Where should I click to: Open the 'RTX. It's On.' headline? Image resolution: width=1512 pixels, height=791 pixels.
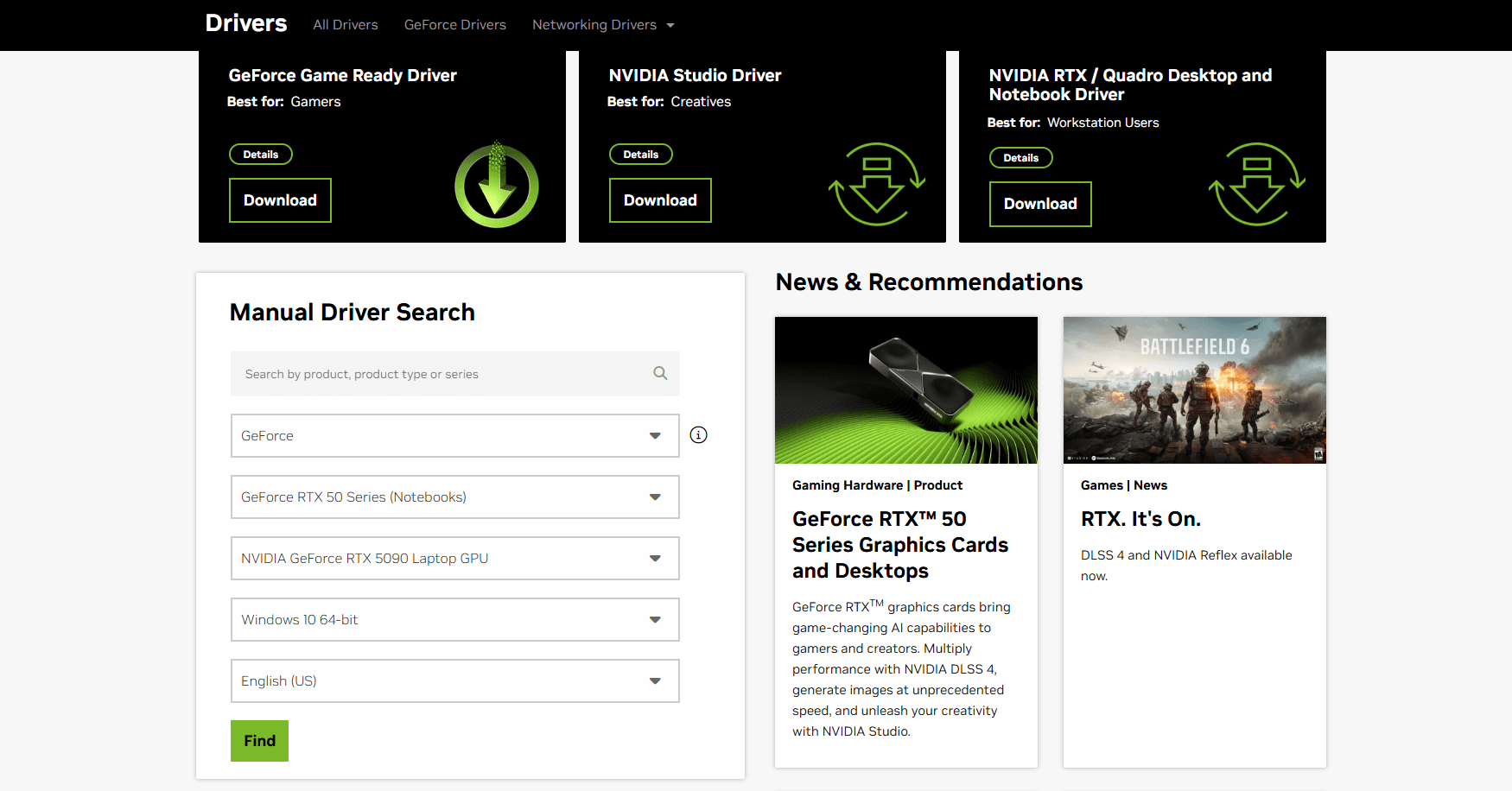coord(1140,519)
